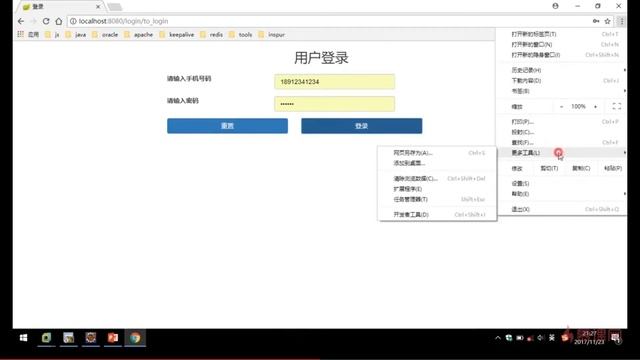640x360 pixels.
Task: Choose 打开新的窗口(N) in Chrome menu
Action: 562,44
